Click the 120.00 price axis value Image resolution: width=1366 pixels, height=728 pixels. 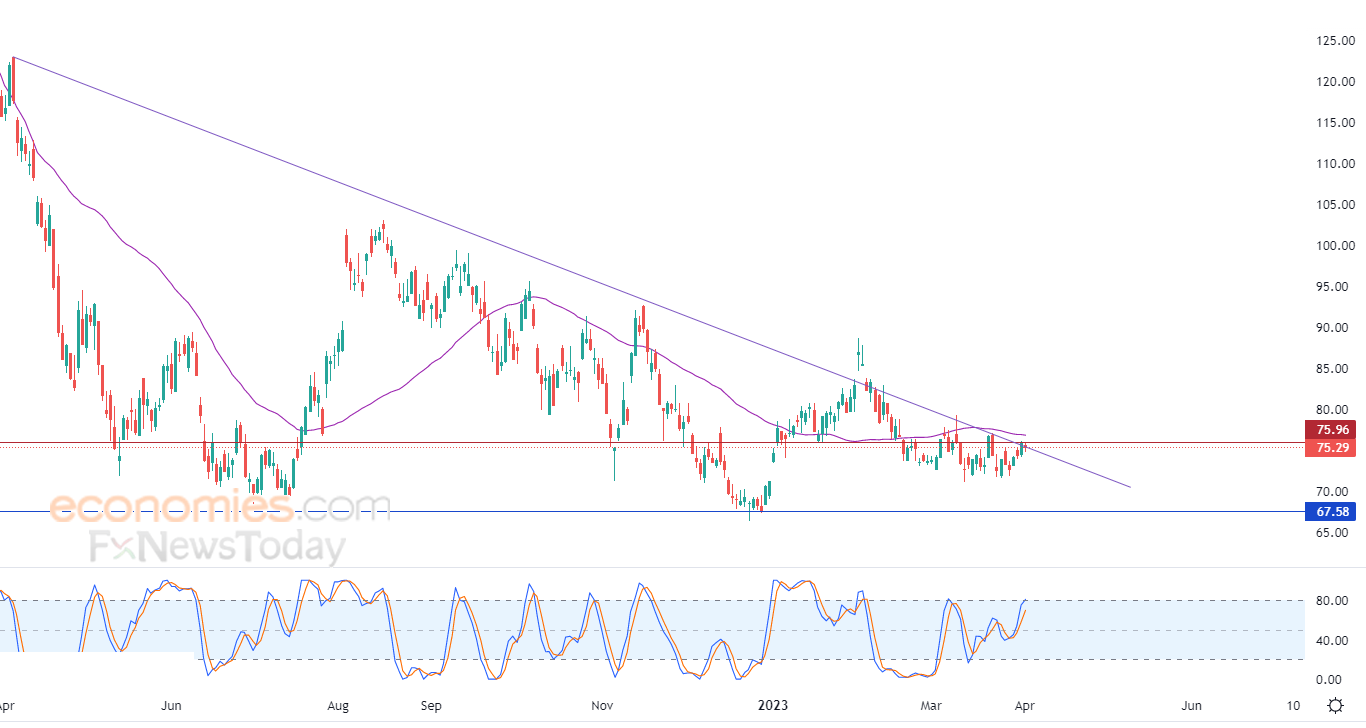click(1335, 82)
